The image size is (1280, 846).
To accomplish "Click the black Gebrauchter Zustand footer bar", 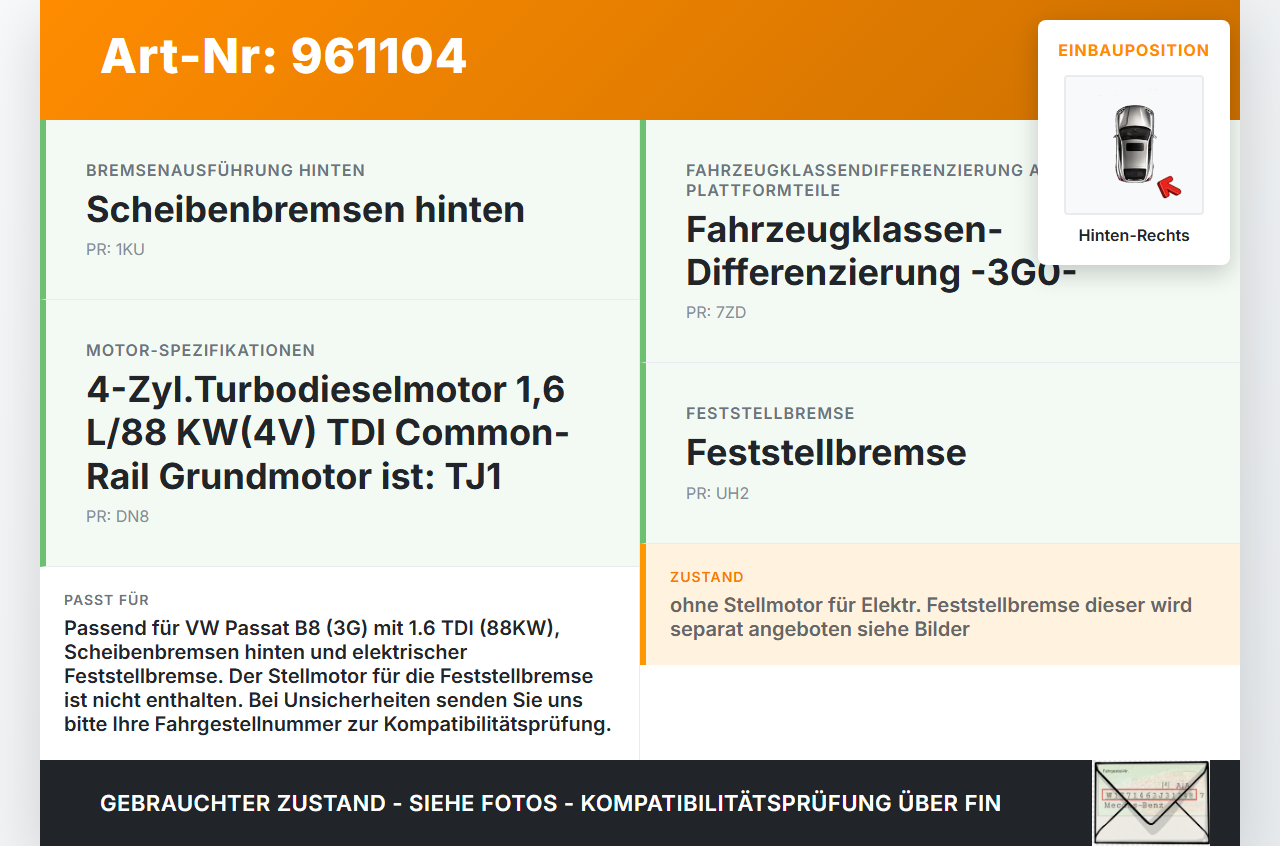I will click(550, 803).
